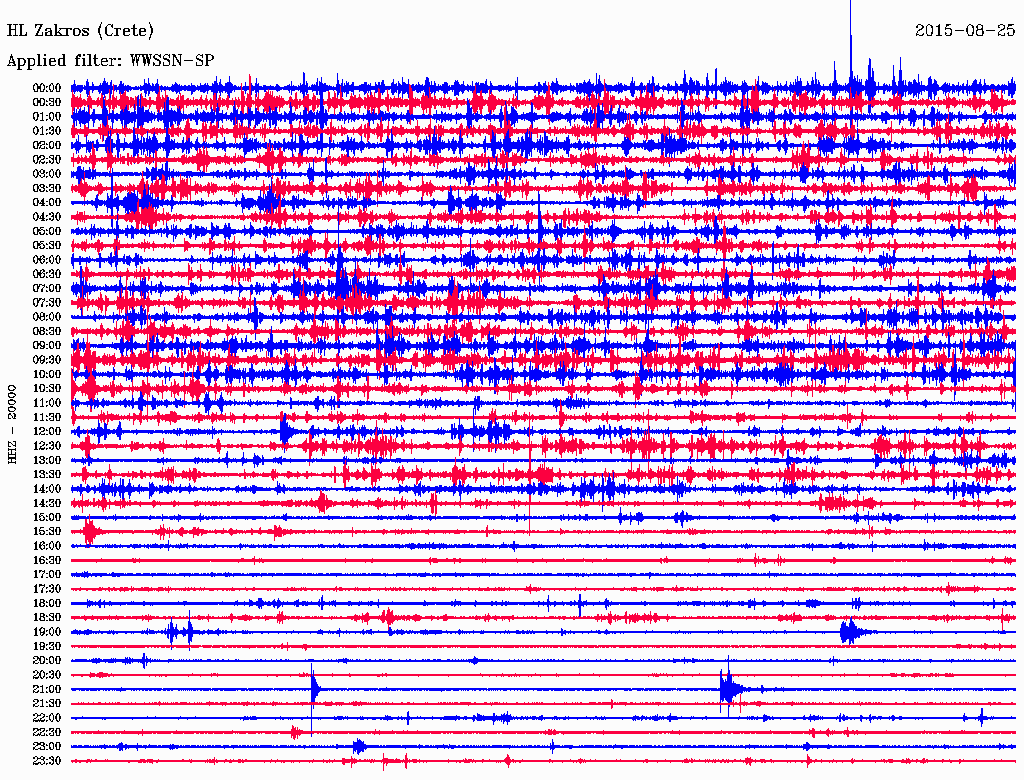The height and width of the screenshot is (780, 1024).
Task: Select the 04:30 time label
Action: [x=47, y=218]
